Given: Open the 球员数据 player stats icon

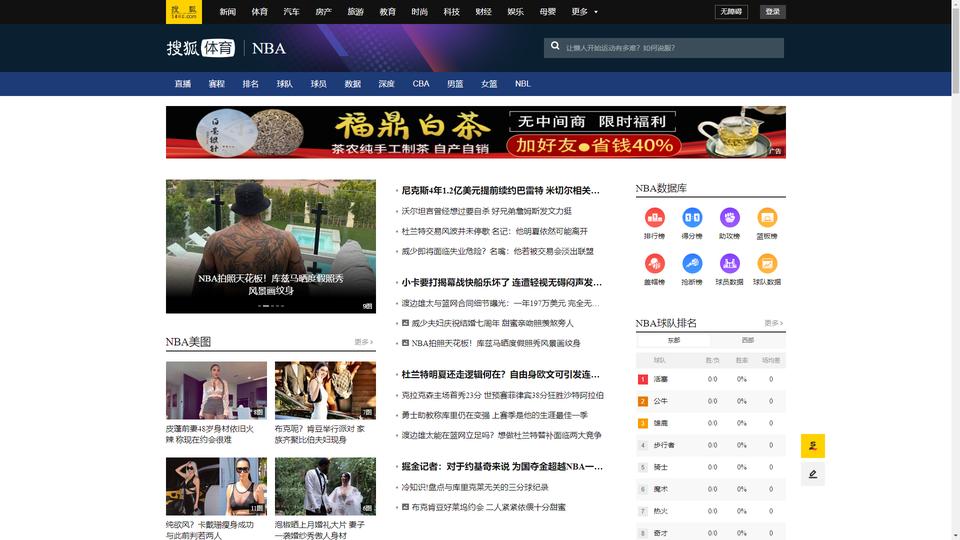Looking at the screenshot, I should pyautogui.click(x=729, y=263).
